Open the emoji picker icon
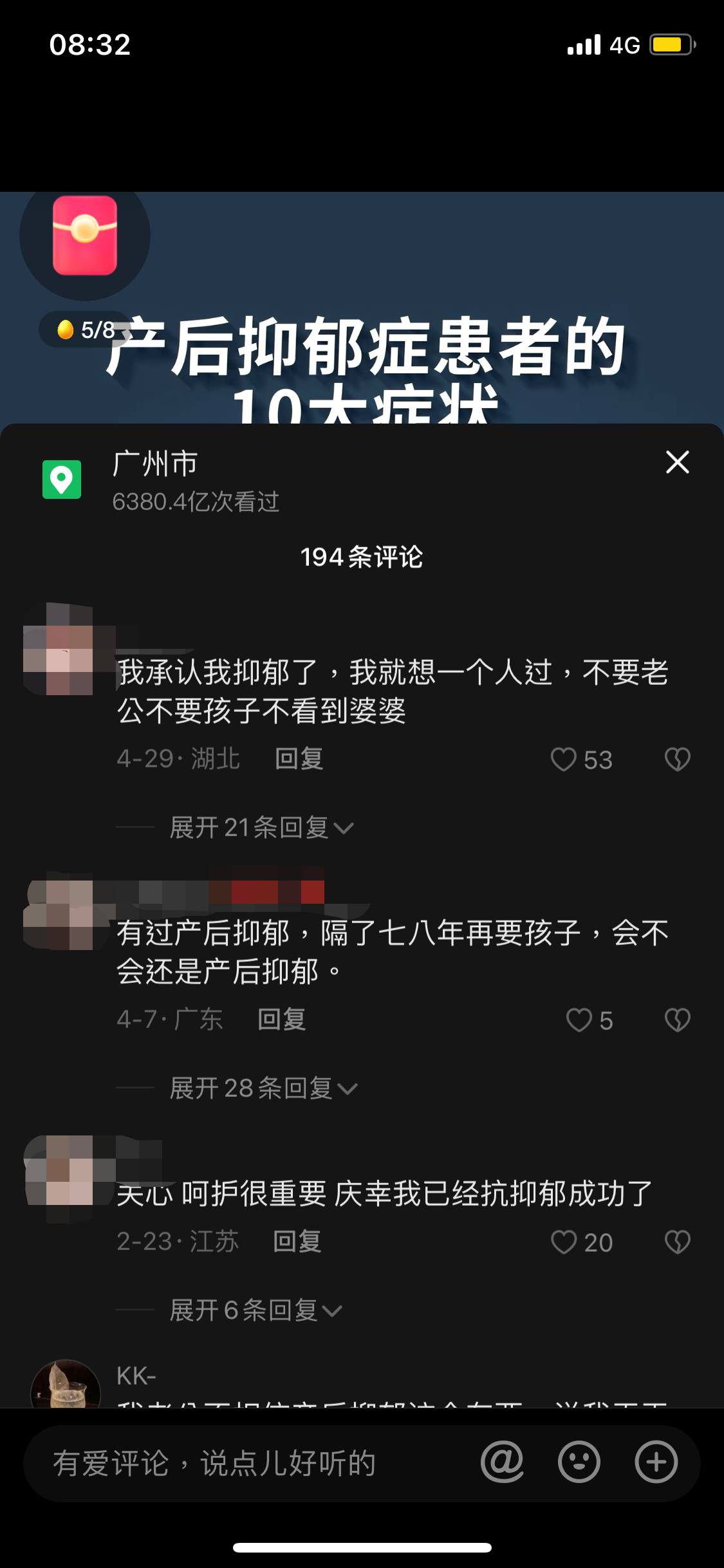 (579, 1462)
